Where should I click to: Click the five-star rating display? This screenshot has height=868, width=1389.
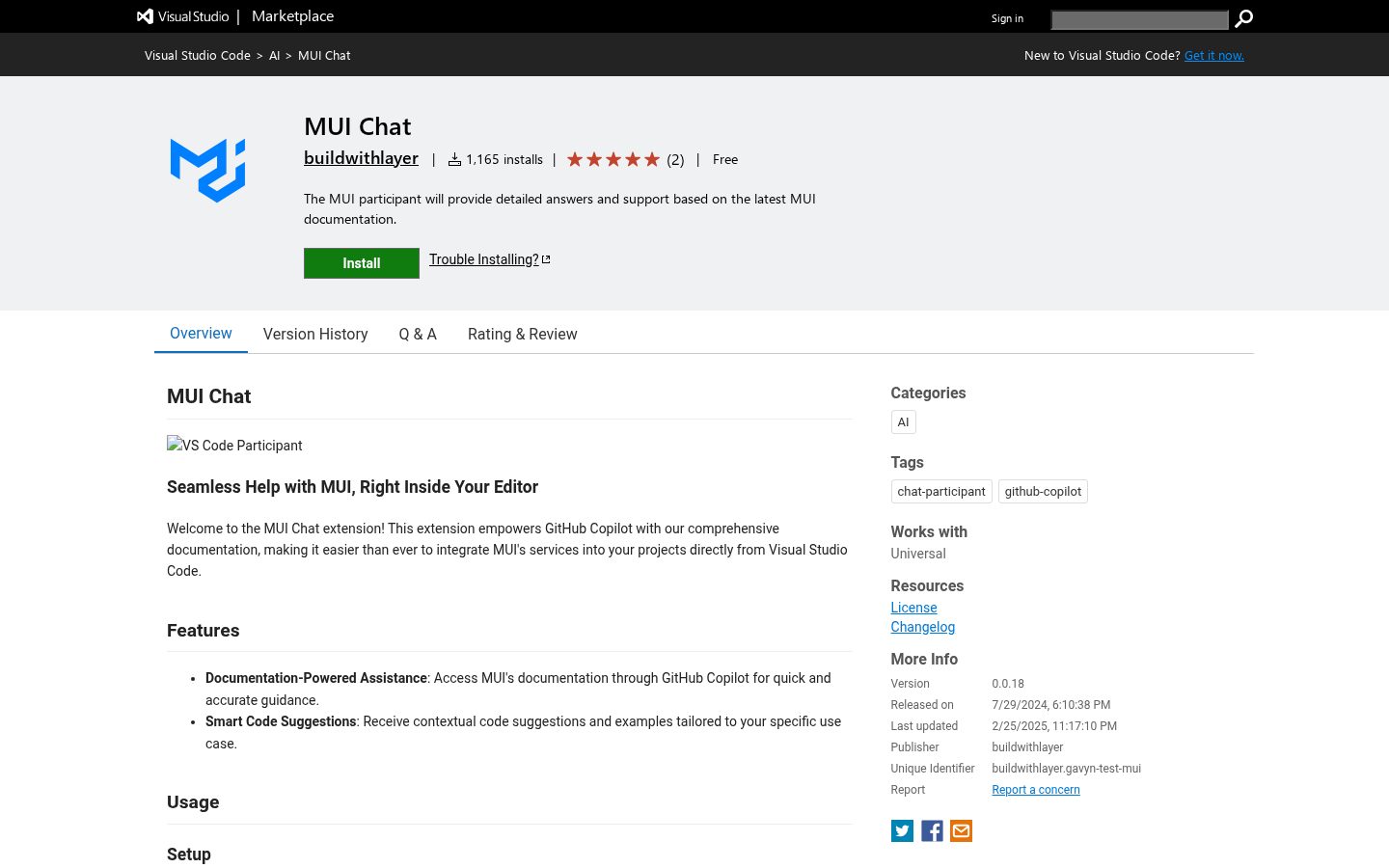point(613,159)
